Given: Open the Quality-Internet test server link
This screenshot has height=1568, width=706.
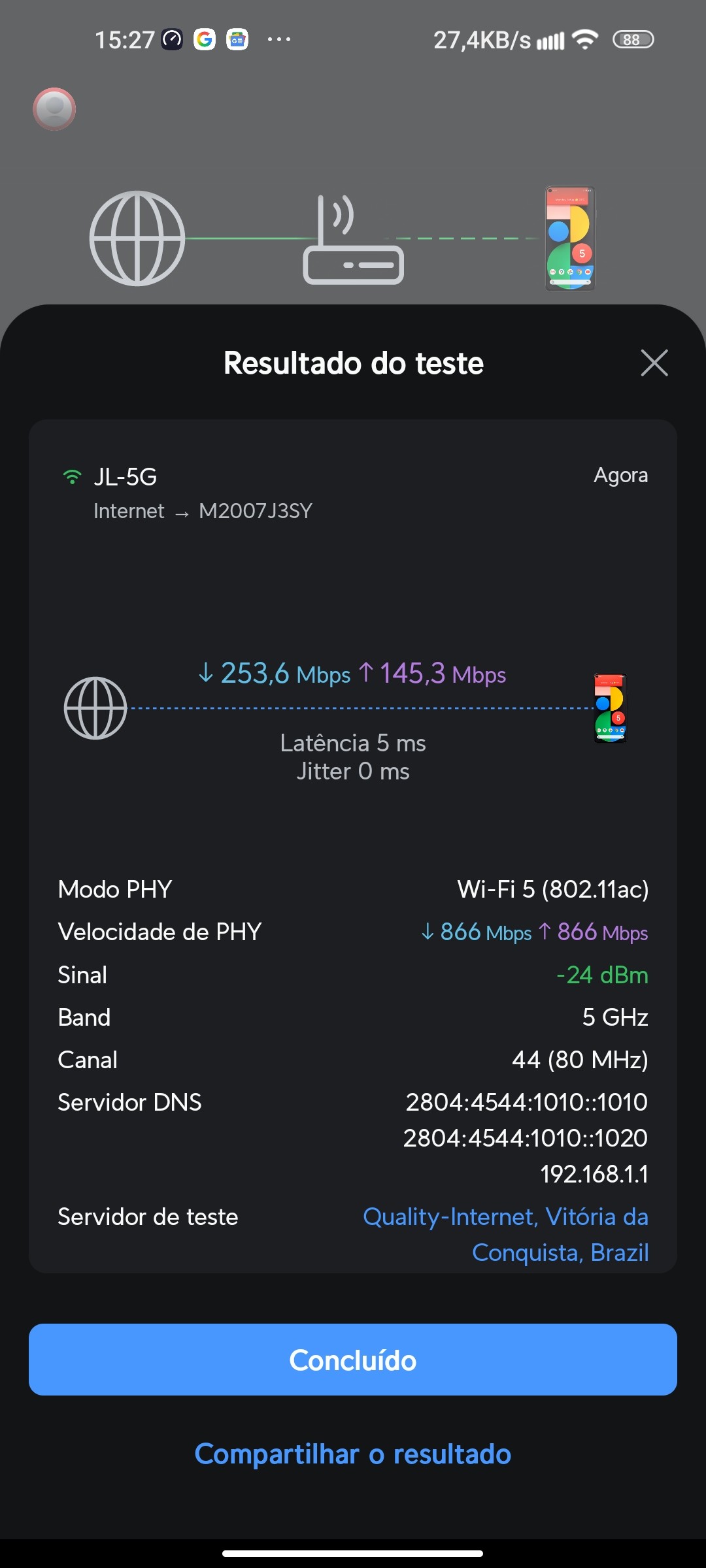Looking at the screenshot, I should coord(505,1234).
